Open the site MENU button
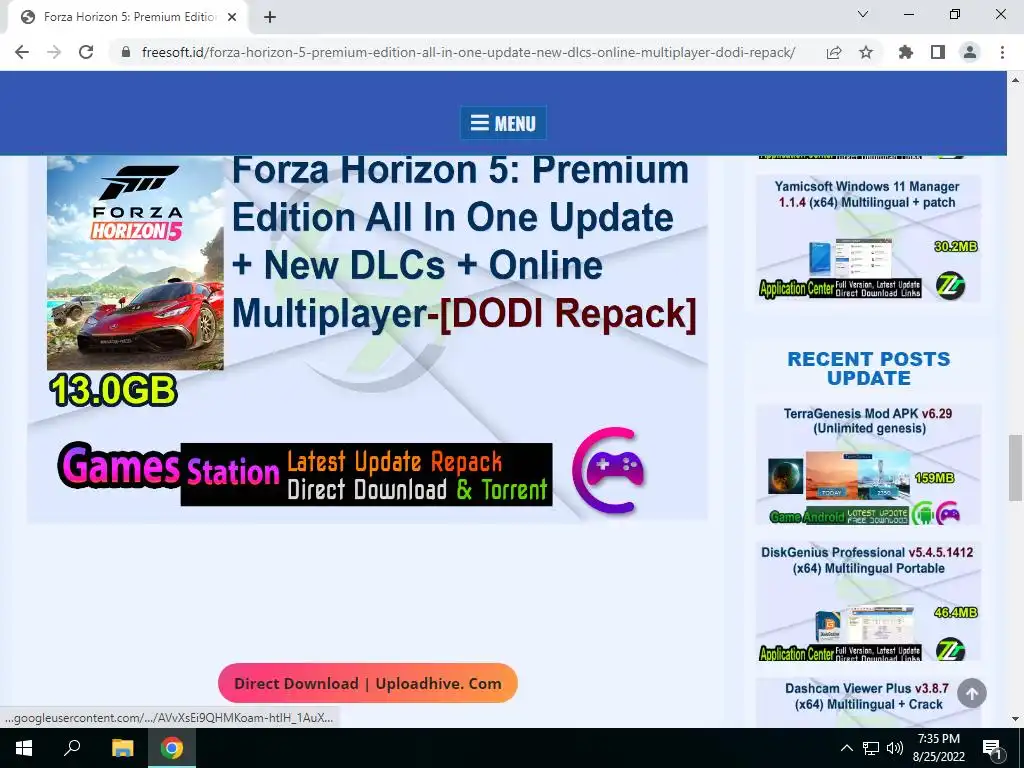The width and height of the screenshot is (1024, 768). [x=503, y=123]
